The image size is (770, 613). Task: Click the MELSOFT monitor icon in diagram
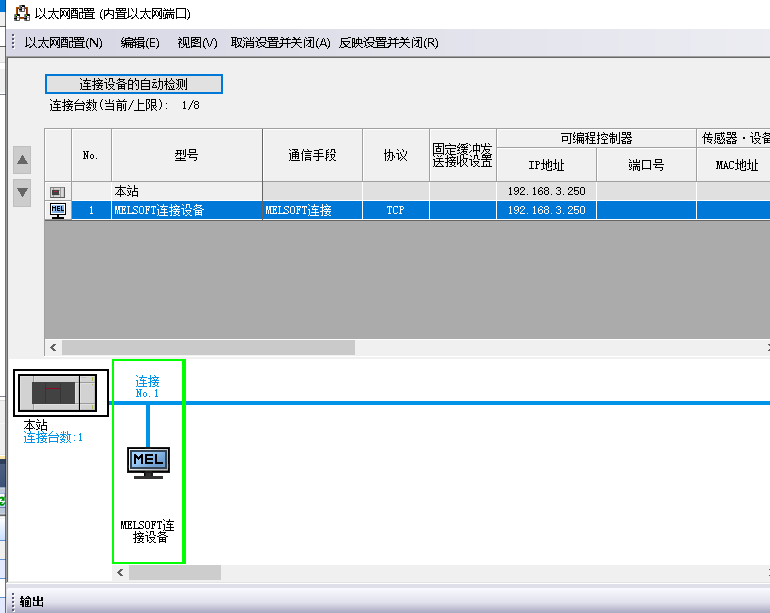(148, 461)
